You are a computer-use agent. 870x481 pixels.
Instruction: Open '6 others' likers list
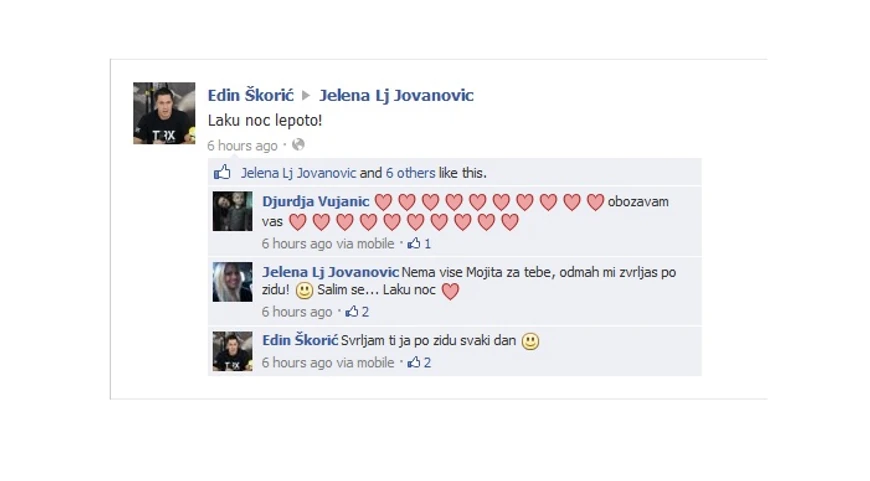coord(410,173)
